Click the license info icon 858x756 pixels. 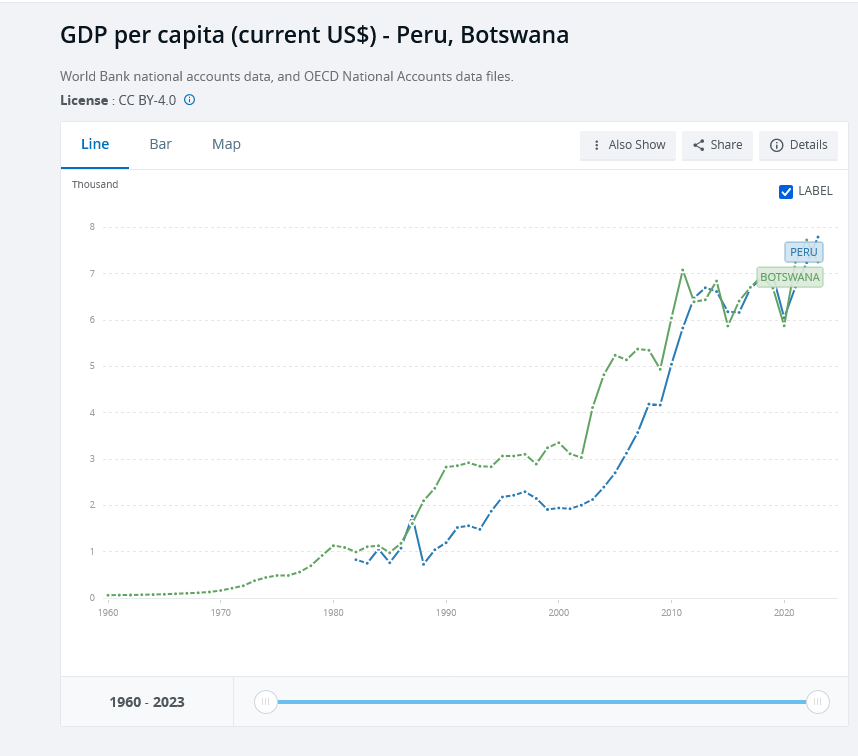pyautogui.click(x=190, y=100)
